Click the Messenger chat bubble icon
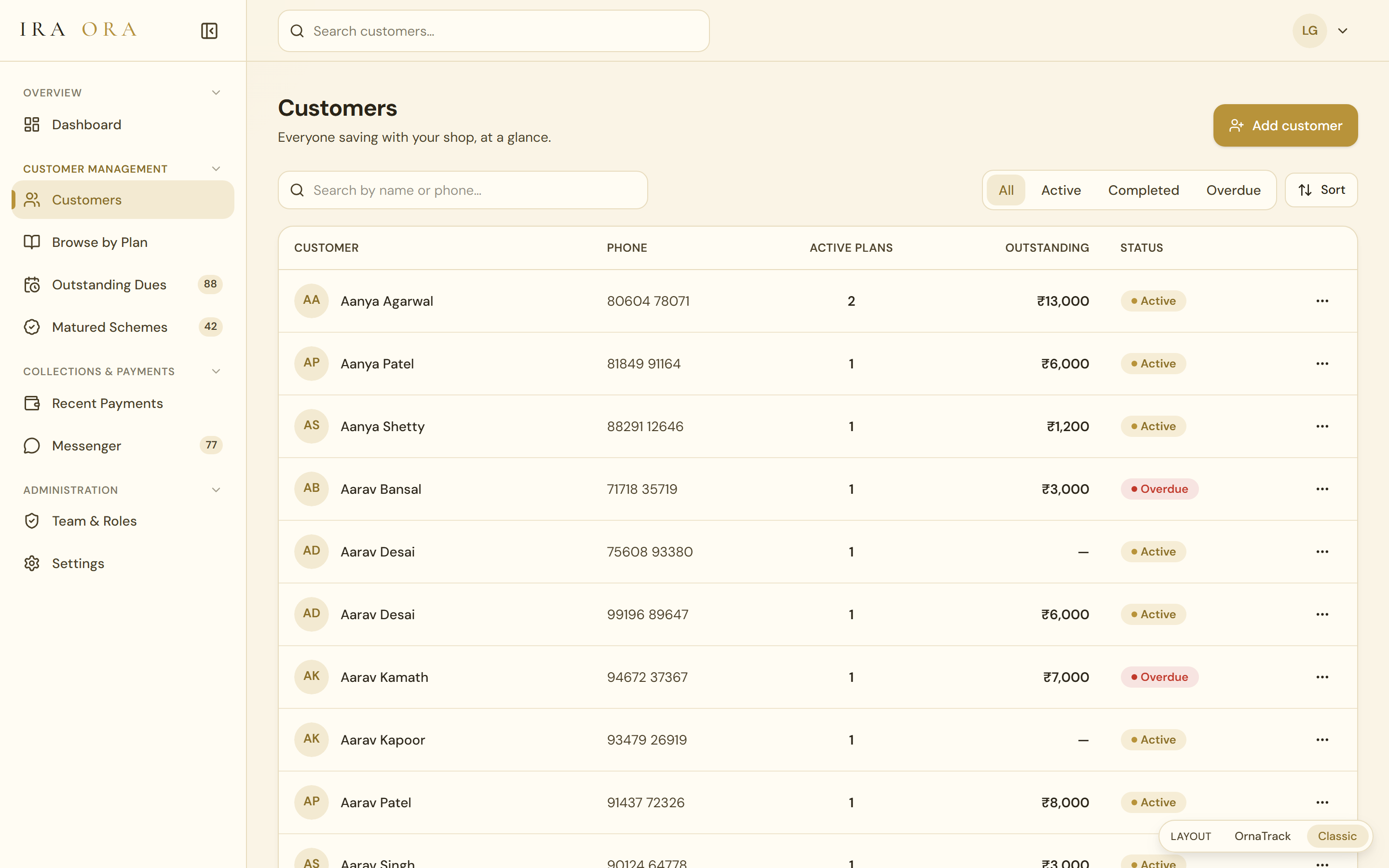 click(31, 446)
